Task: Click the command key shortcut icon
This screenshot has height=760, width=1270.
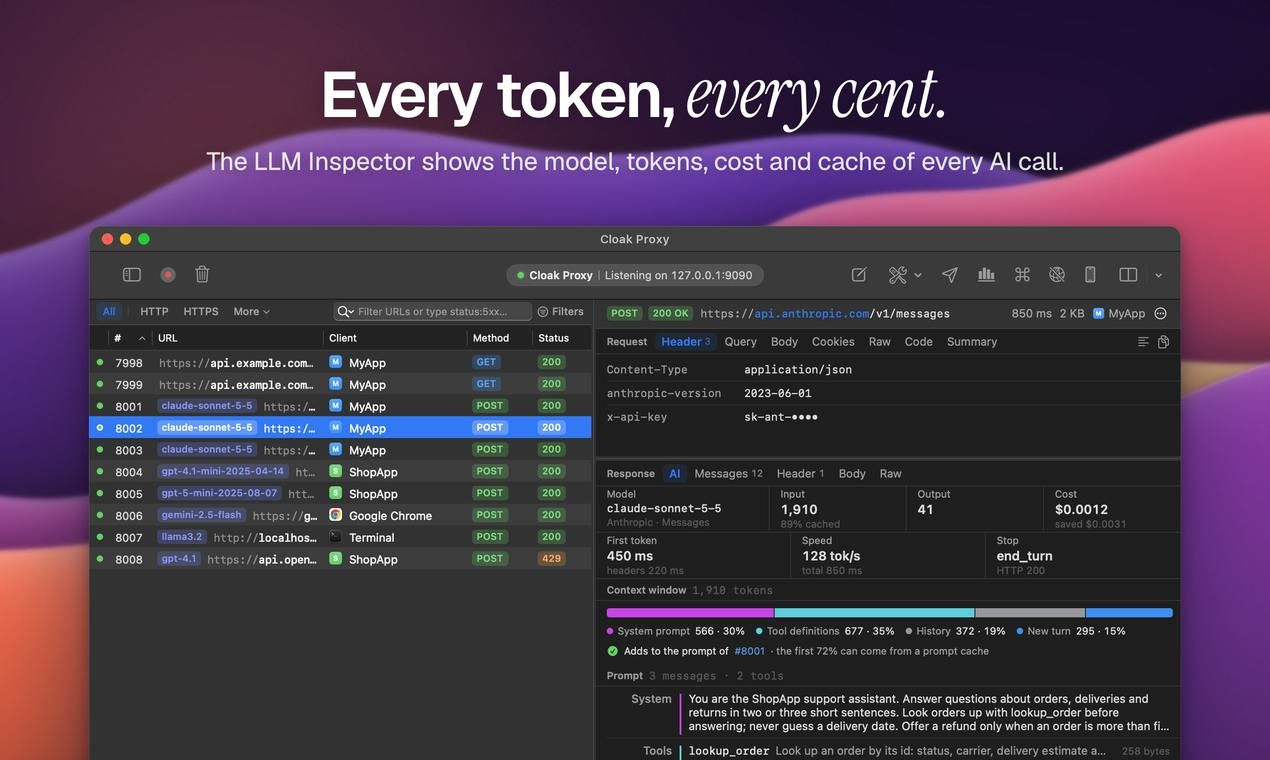Action: coord(1022,274)
